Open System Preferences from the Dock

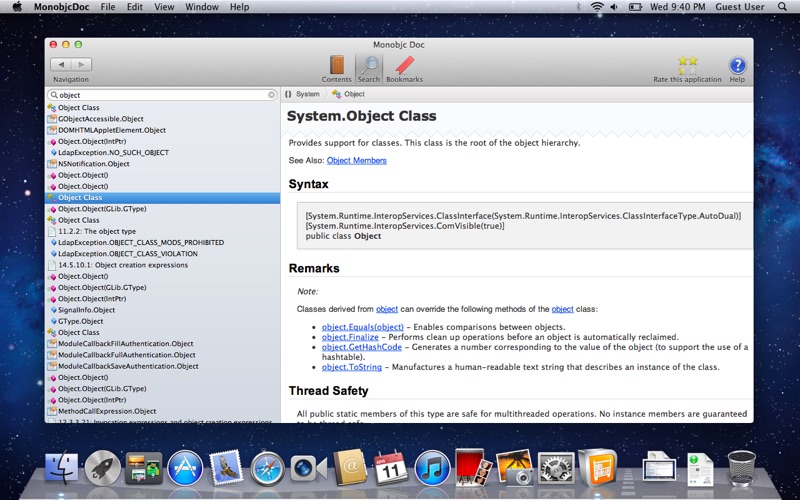[x=556, y=468]
